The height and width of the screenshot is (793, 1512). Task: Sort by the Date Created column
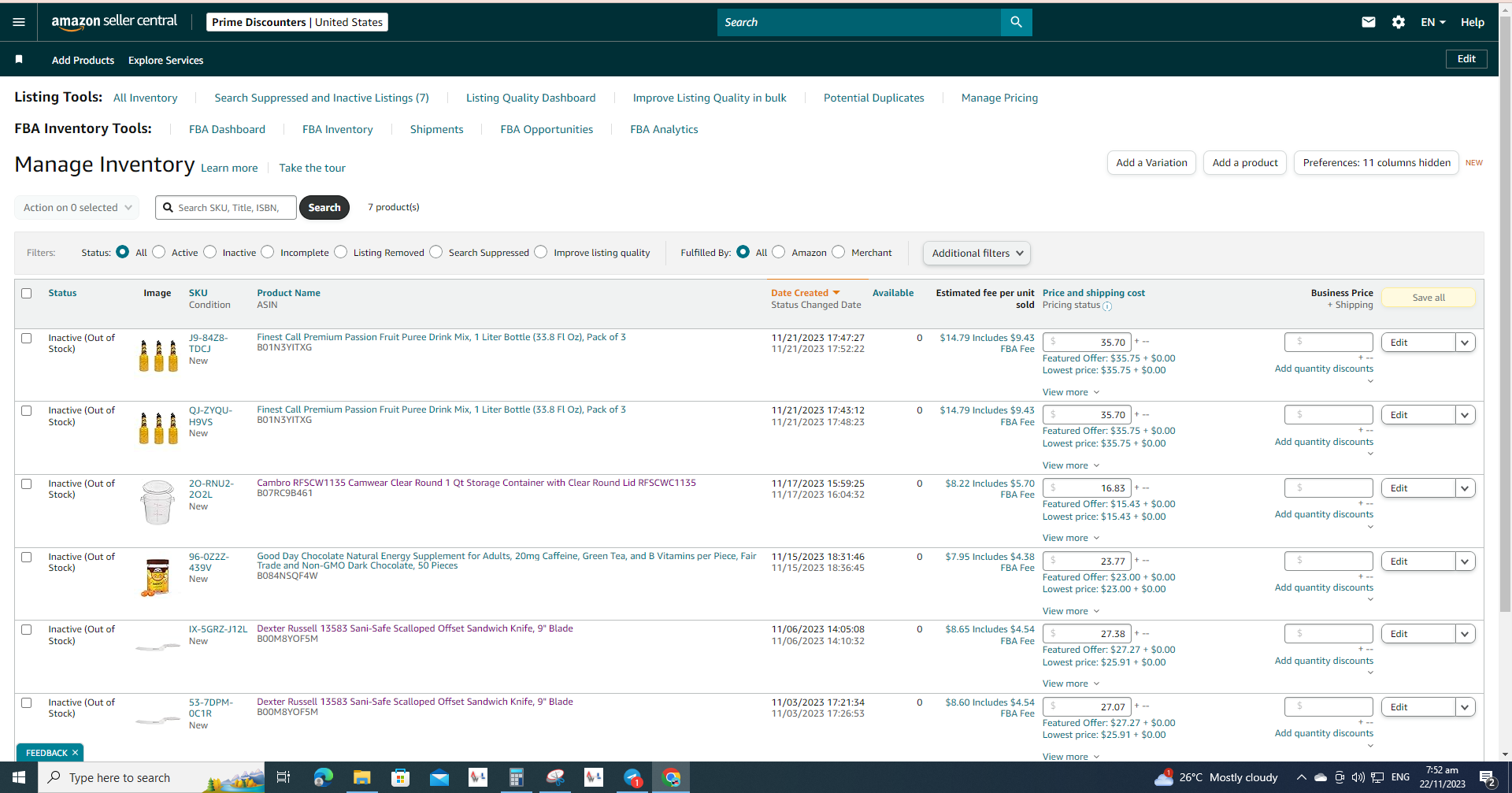coord(806,293)
